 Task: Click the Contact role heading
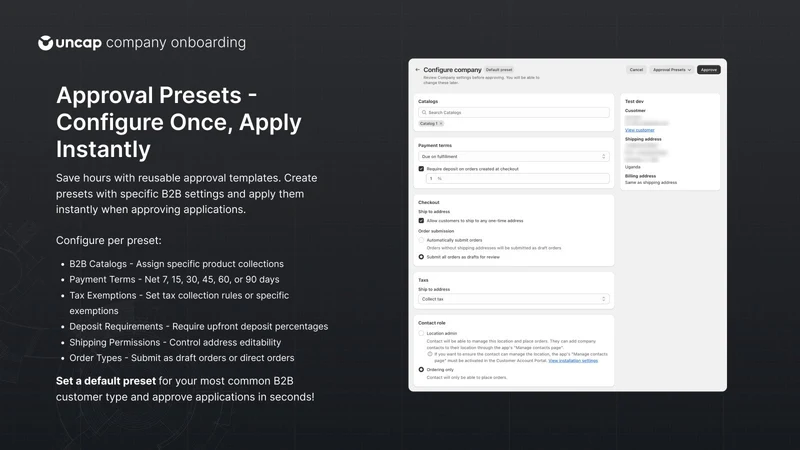[432, 323]
